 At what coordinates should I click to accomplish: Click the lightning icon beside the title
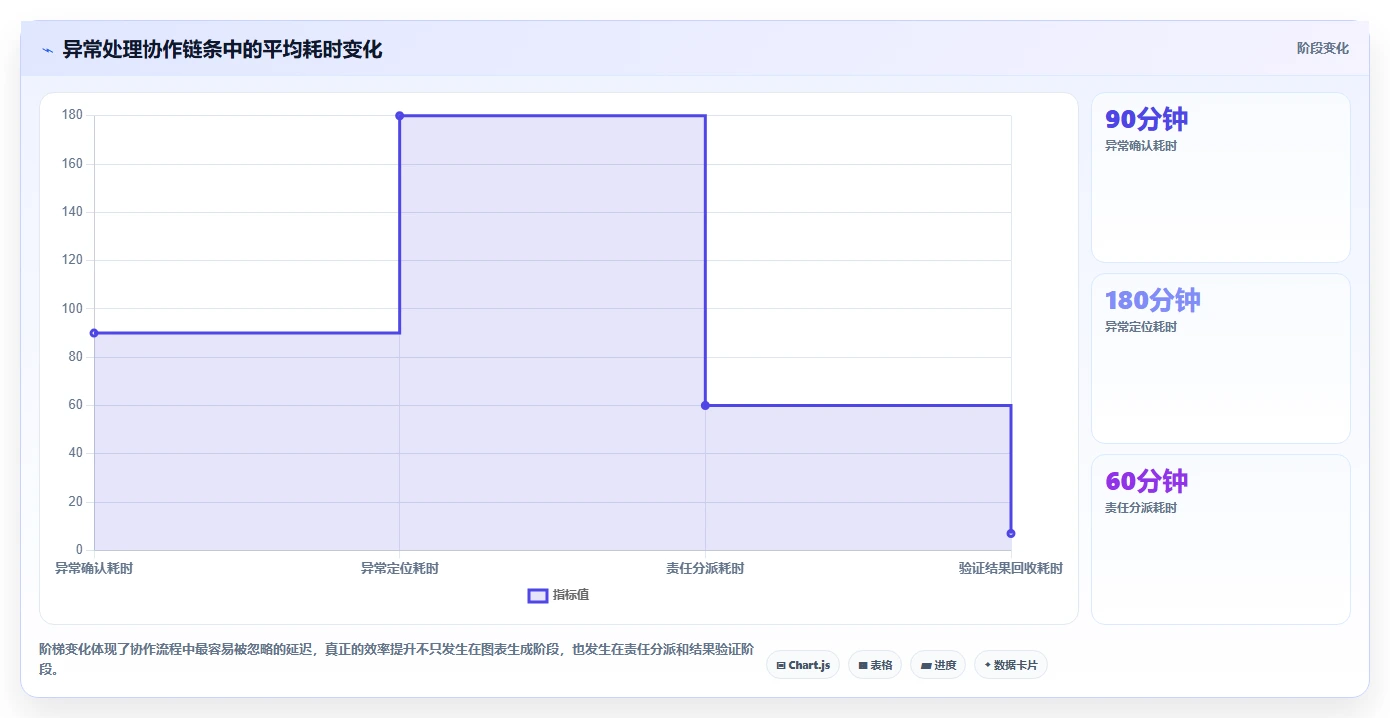tap(47, 50)
